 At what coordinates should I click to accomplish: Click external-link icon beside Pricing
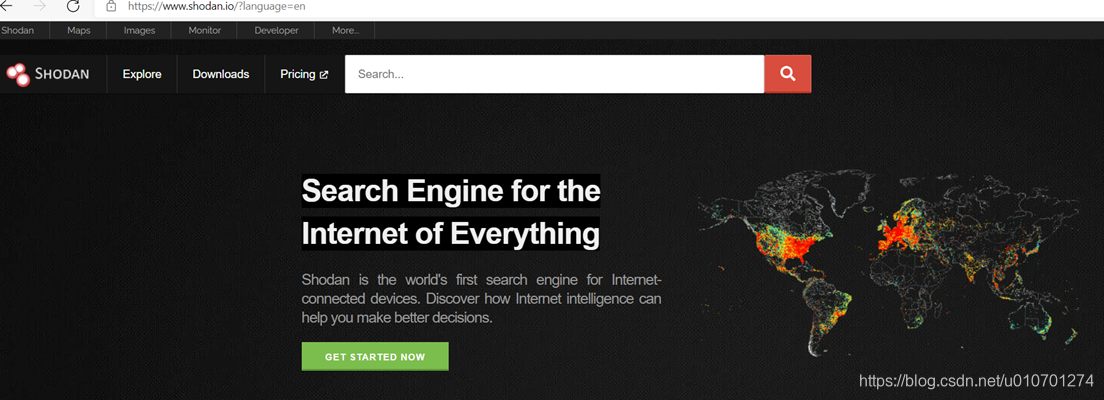pyautogui.click(x=324, y=75)
